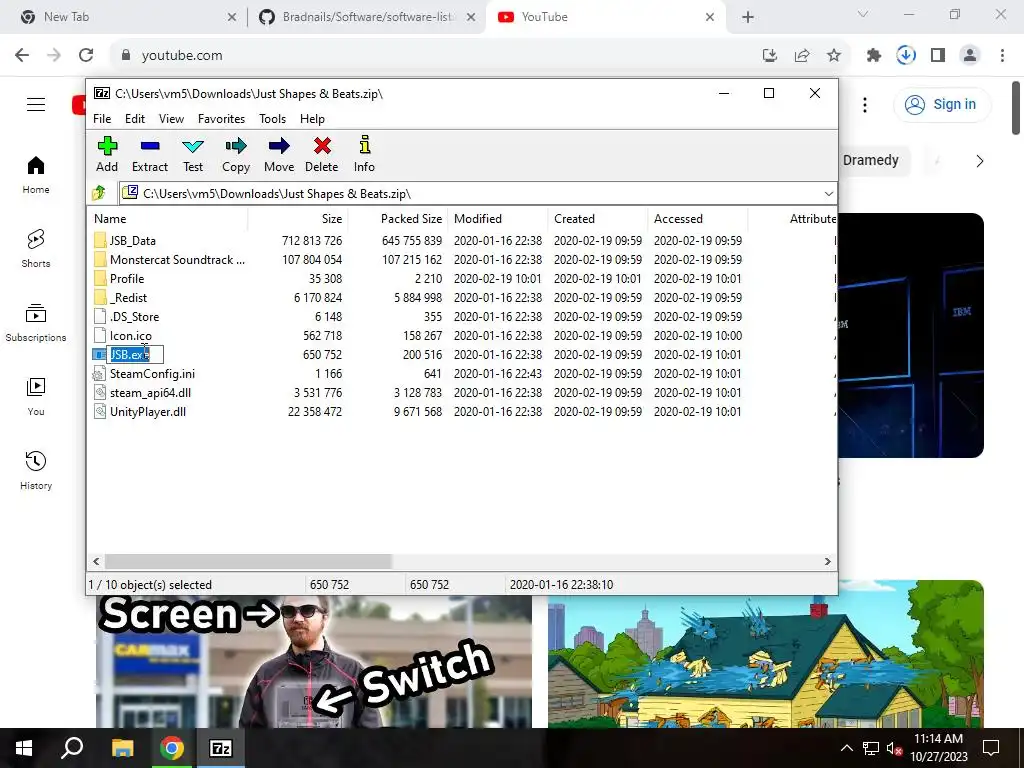Screen dimensions: 1024x768
Task: Bookmark this page with star icon
Action: 834,56
